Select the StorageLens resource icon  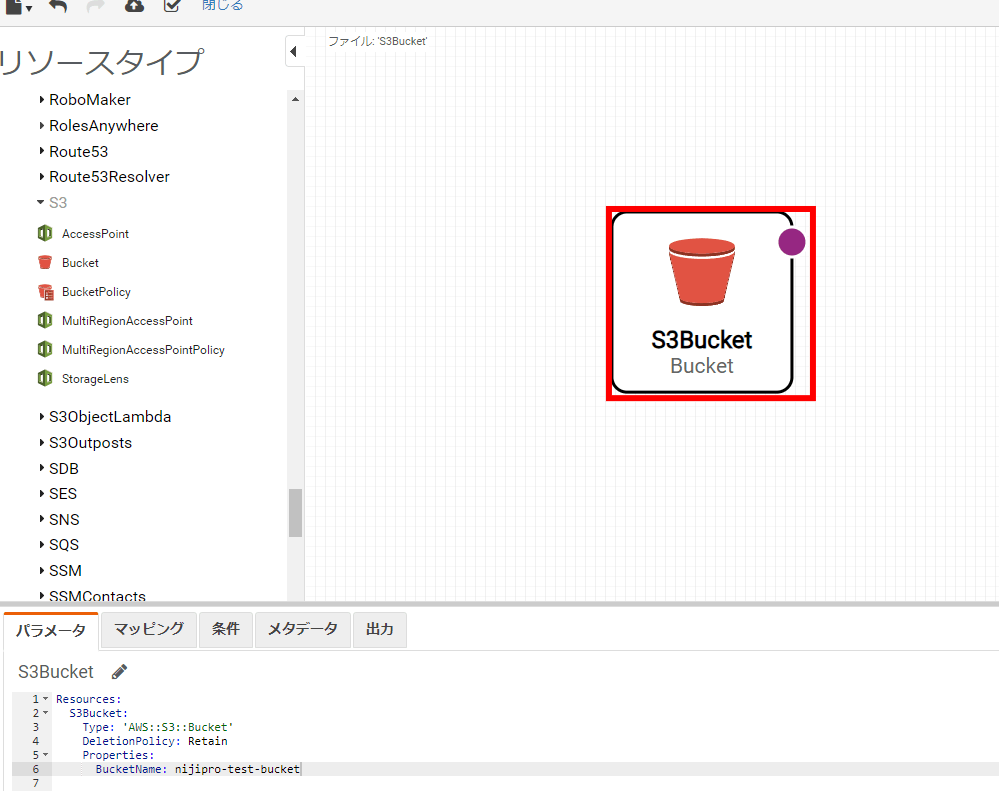pos(45,378)
